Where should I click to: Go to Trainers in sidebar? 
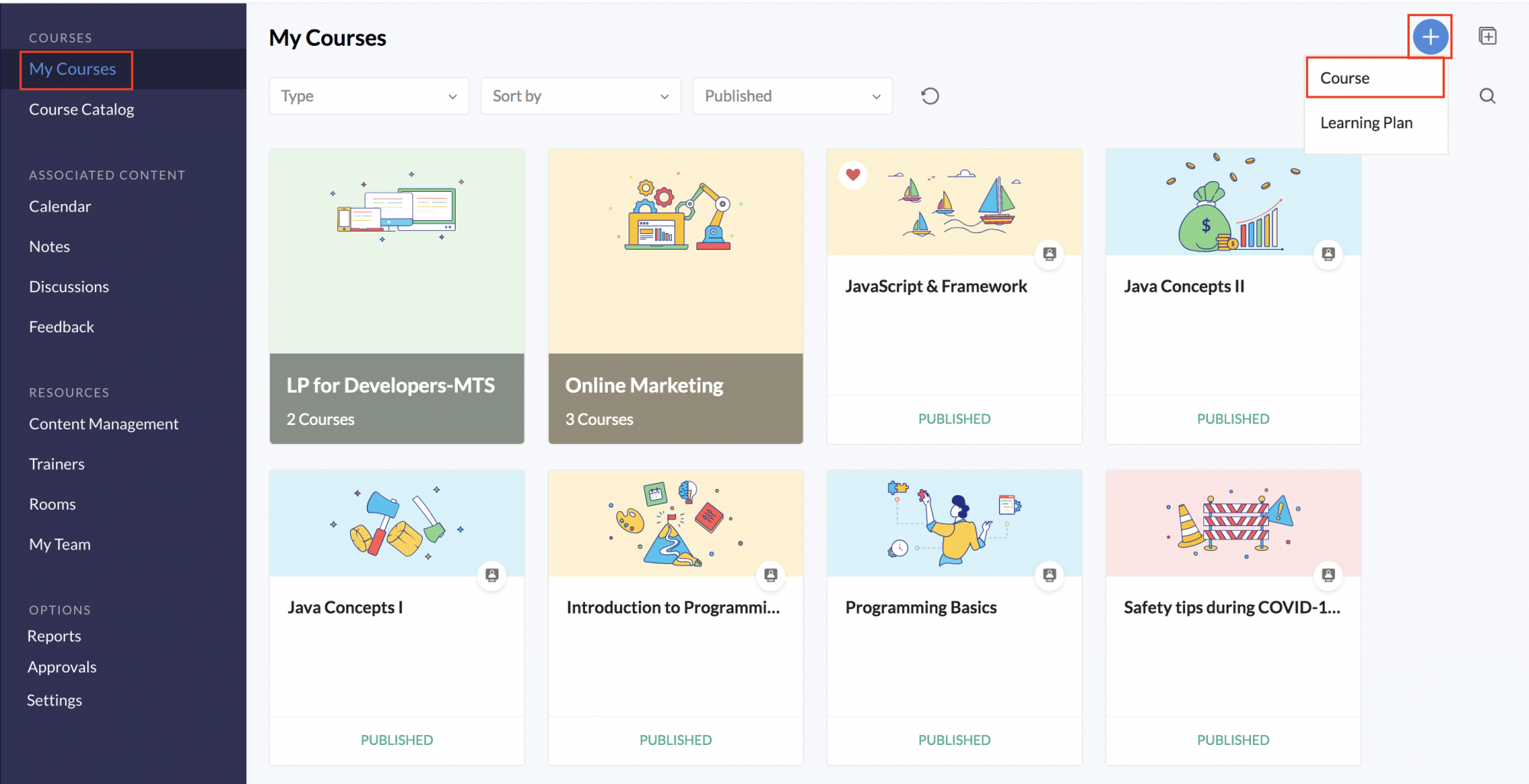(x=57, y=464)
